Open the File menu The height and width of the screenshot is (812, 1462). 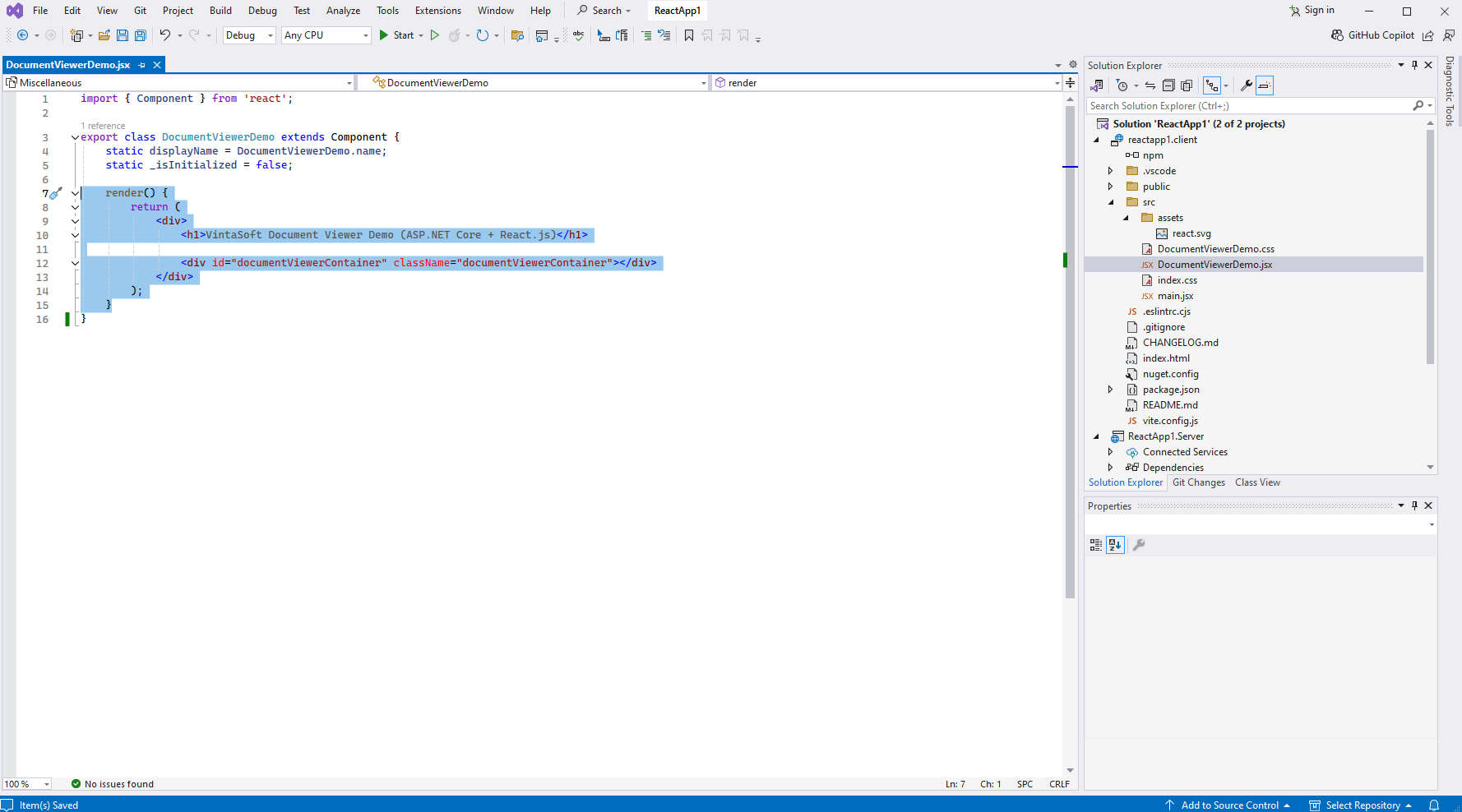tap(40, 11)
